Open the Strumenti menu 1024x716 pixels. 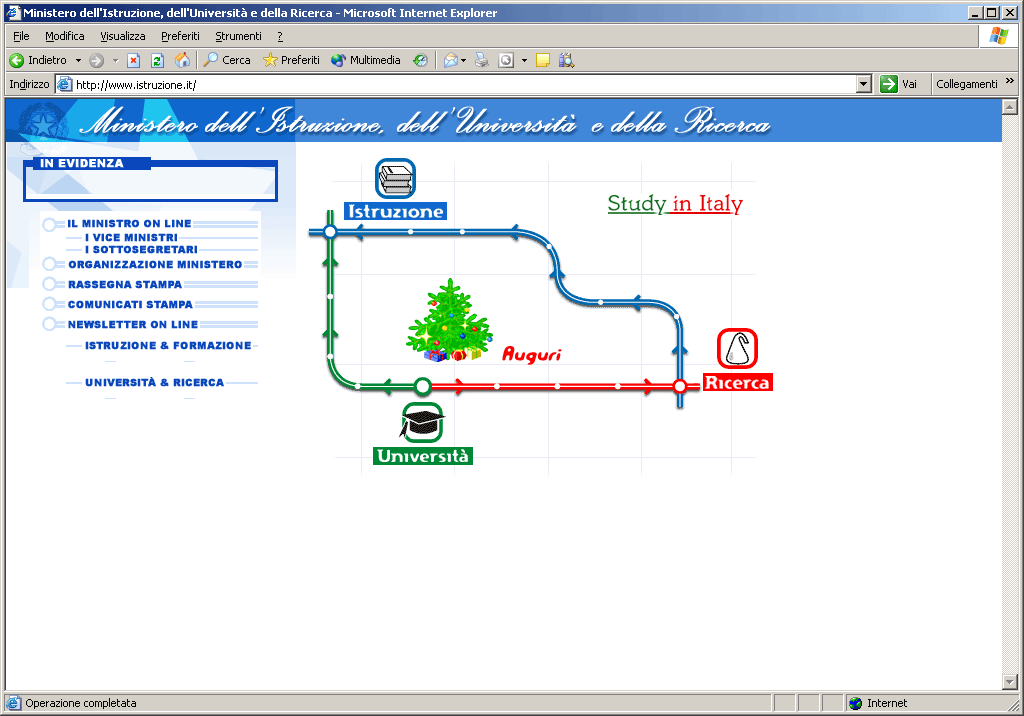238,36
